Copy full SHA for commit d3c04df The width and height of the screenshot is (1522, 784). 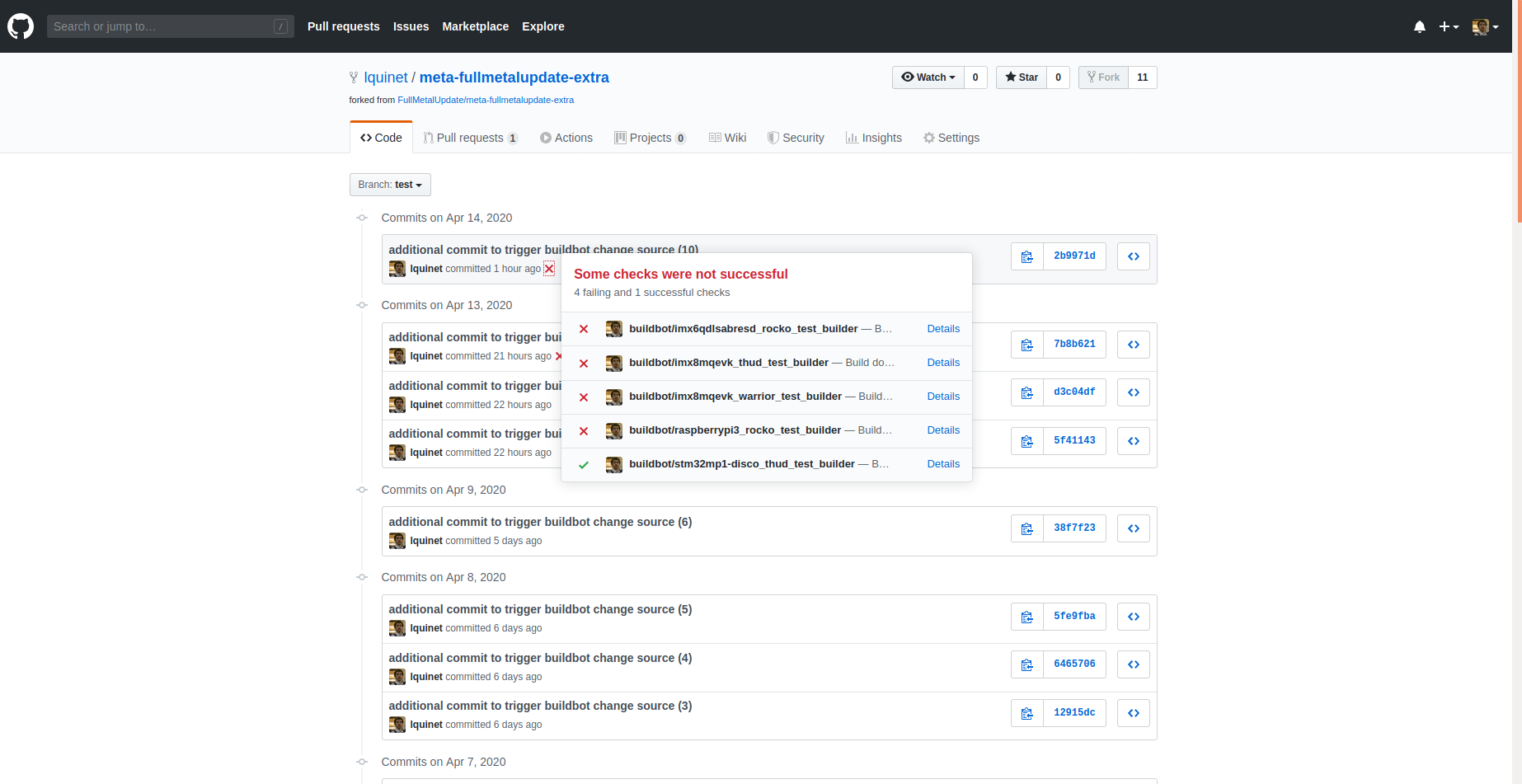tap(1027, 392)
